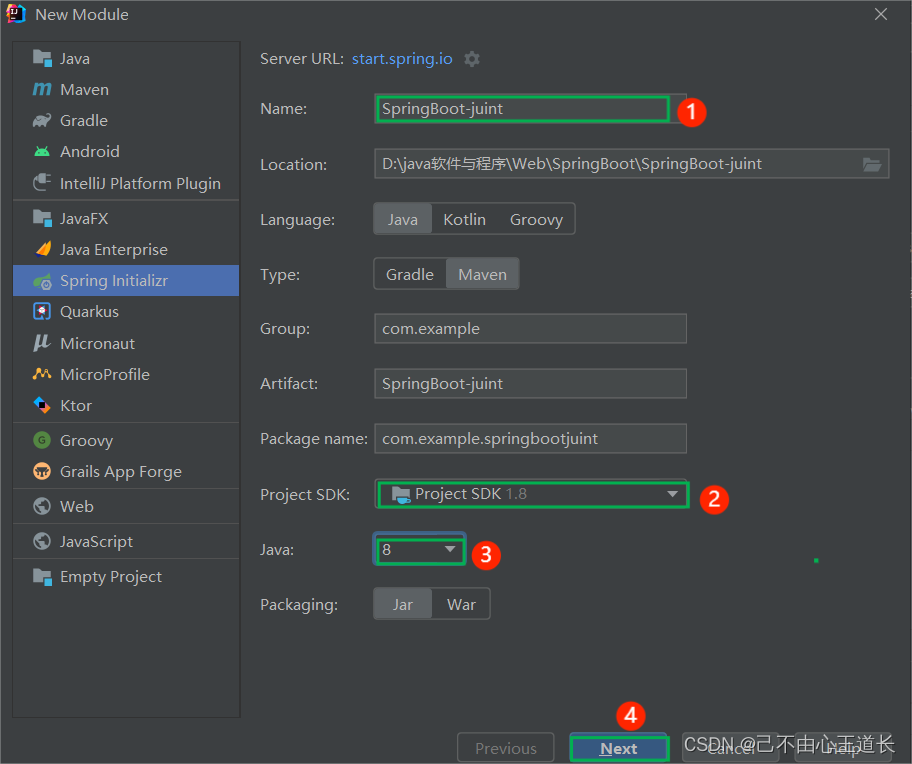This screenshot has width=912, height=764.
Task: Set packaging to Jar
Action: [402, 605]
